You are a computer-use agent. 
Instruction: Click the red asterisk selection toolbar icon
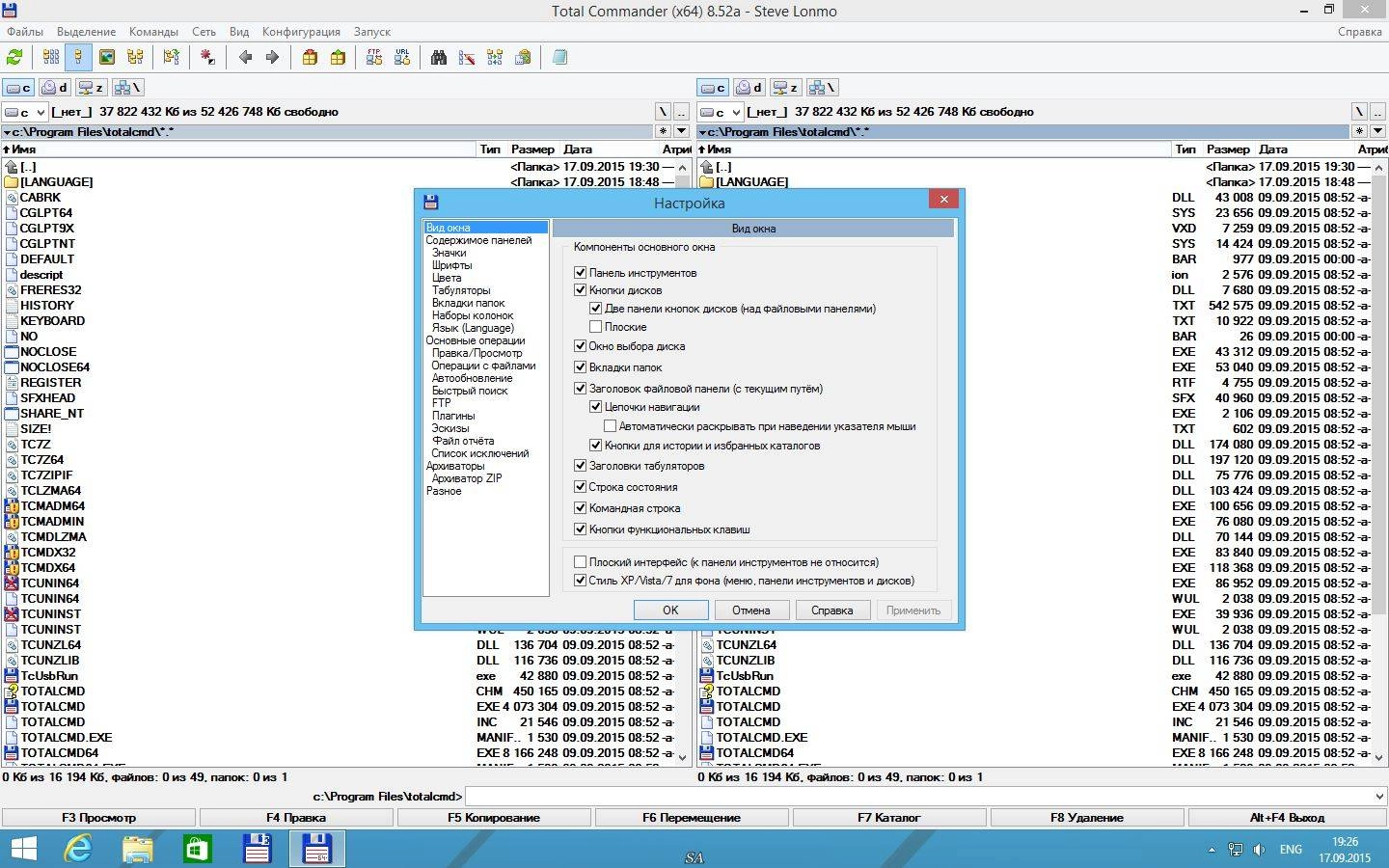207,57
